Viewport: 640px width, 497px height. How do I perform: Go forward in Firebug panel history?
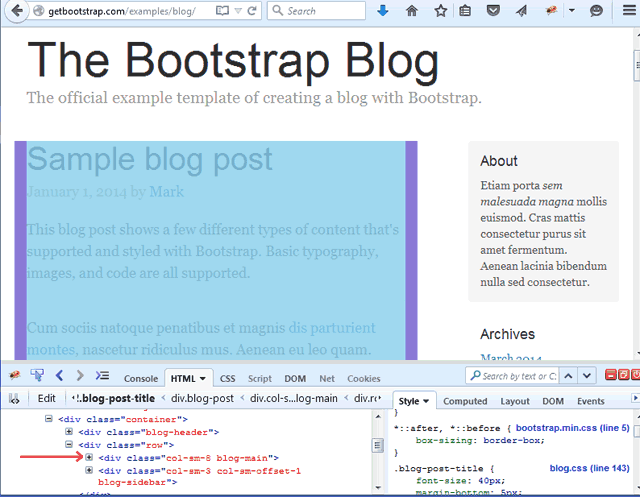(80, 375)
